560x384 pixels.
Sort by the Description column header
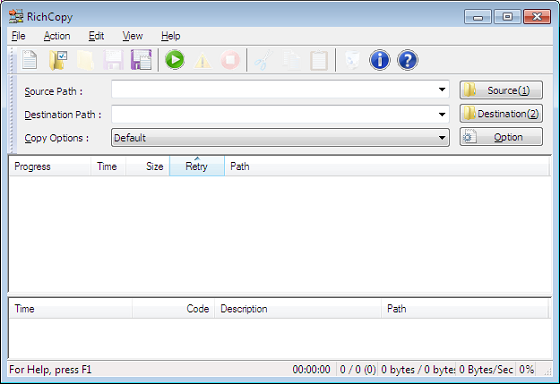[298, 309]
